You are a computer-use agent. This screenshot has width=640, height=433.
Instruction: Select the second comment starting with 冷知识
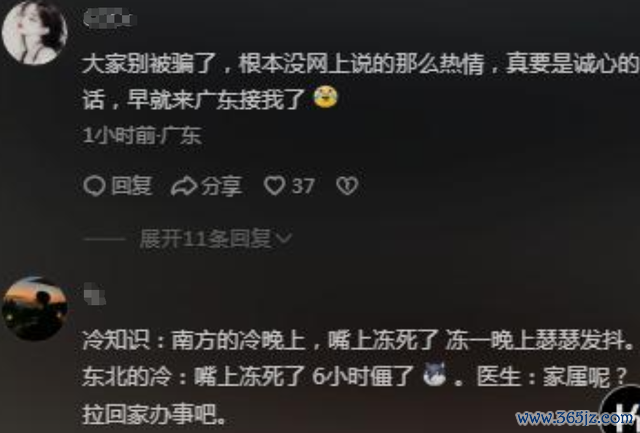[x=358, y=377]
